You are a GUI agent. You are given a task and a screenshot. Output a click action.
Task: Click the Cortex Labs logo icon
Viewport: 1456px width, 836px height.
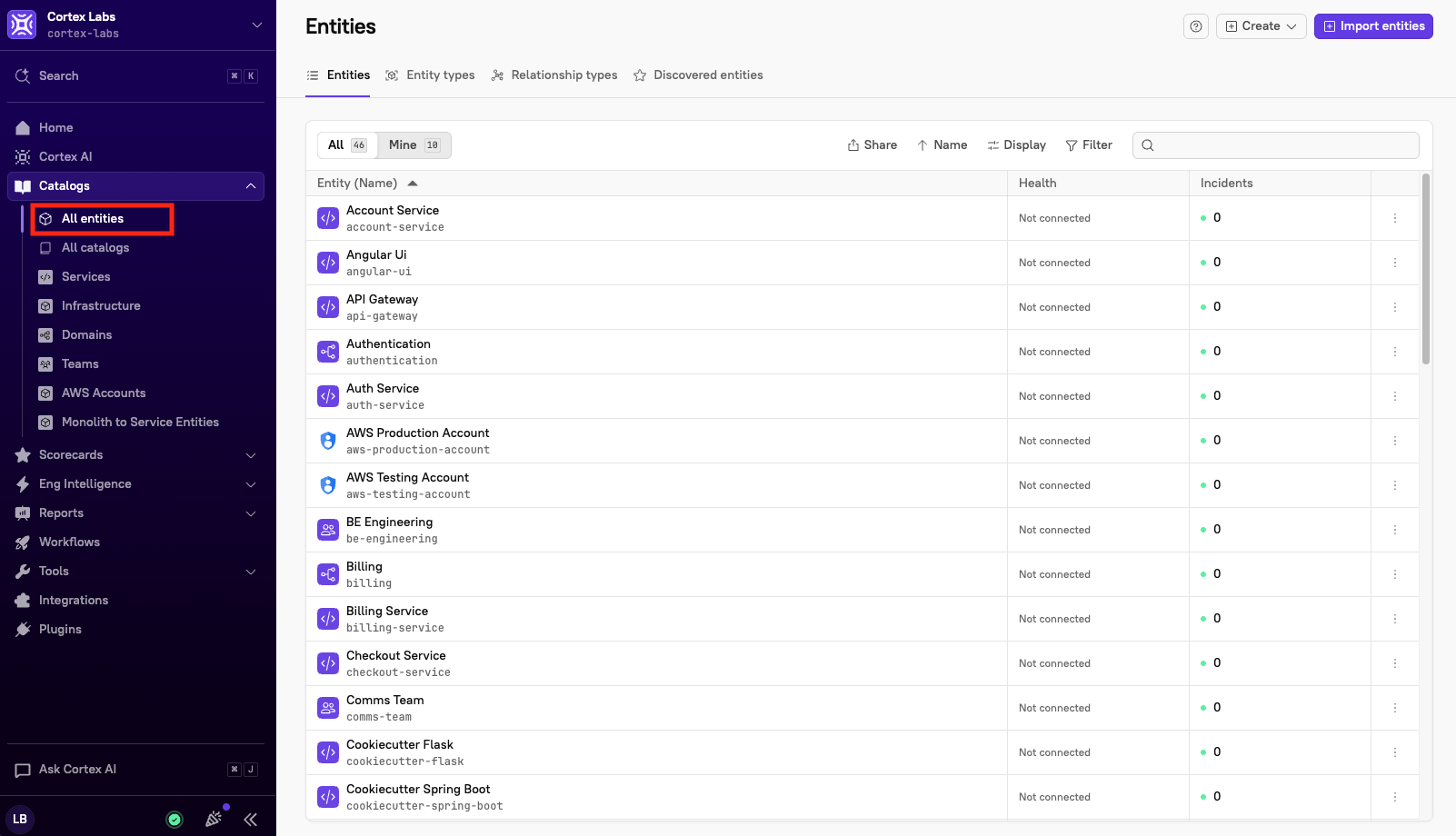(22, 25)
